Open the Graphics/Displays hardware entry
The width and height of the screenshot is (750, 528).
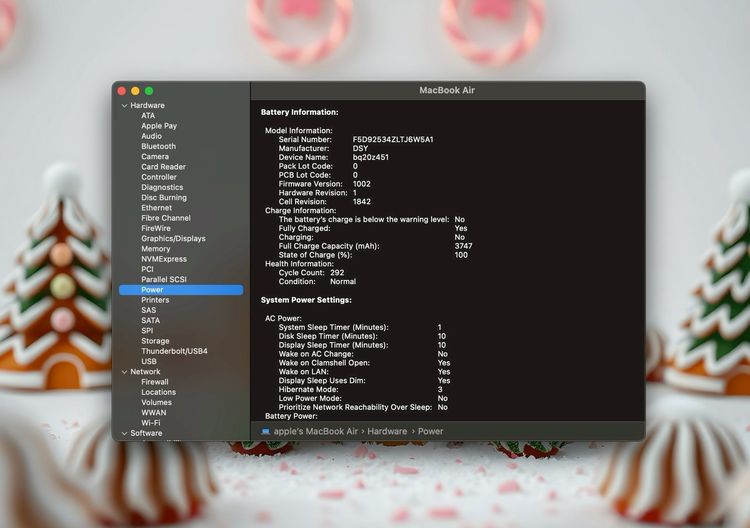[173, 238]
